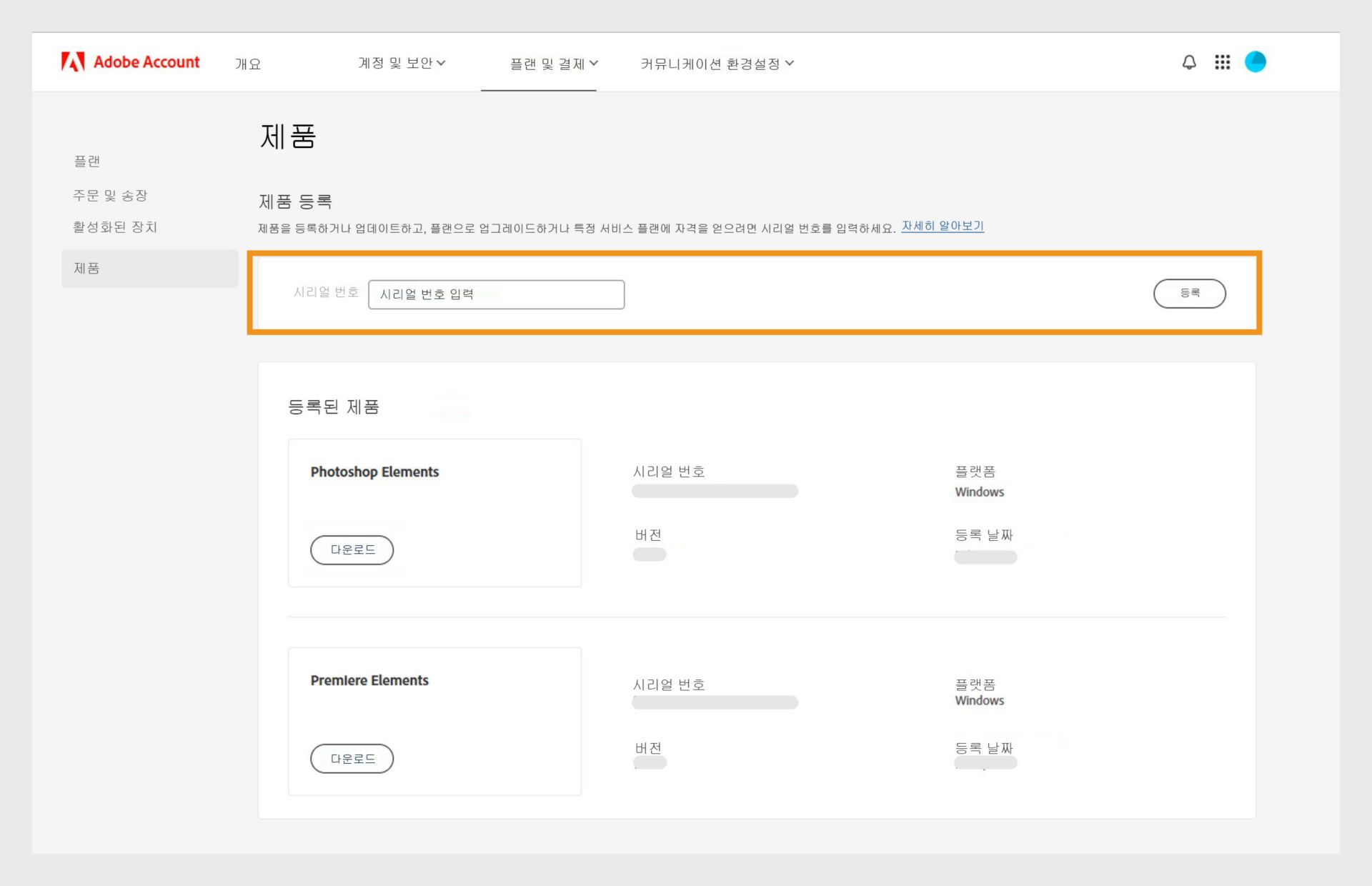Open 주문 및 송장 in sidebar
This screenshot has height=886, width=1372.
pos(110,195)
